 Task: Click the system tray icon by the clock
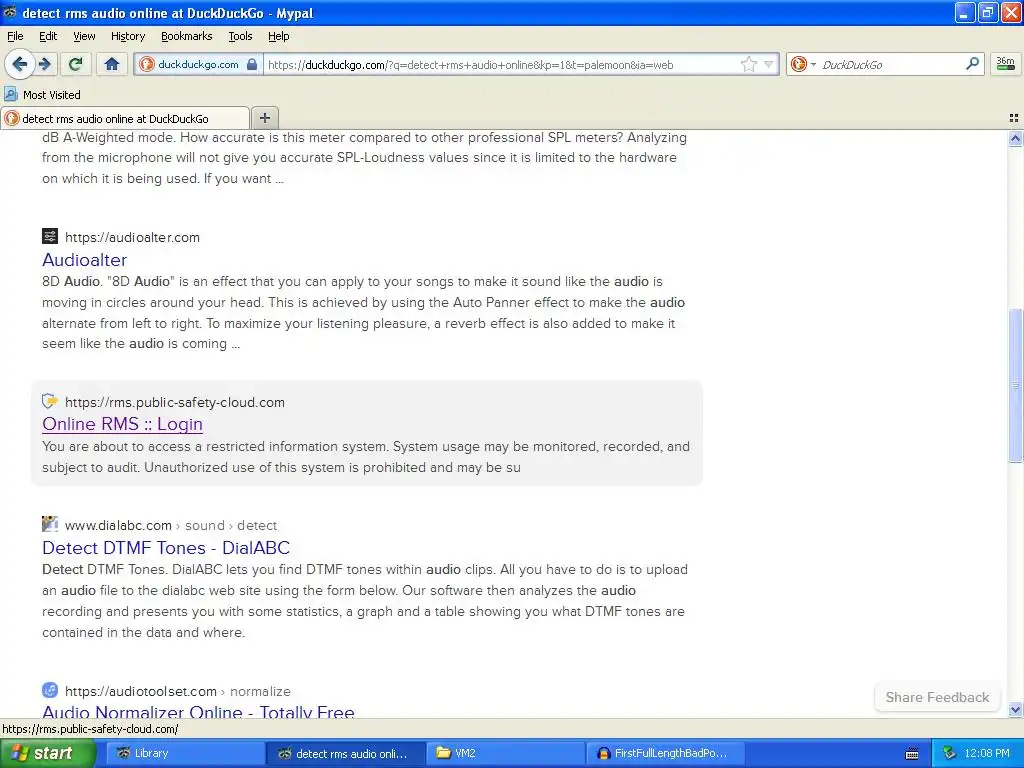(x=949, y=753)
